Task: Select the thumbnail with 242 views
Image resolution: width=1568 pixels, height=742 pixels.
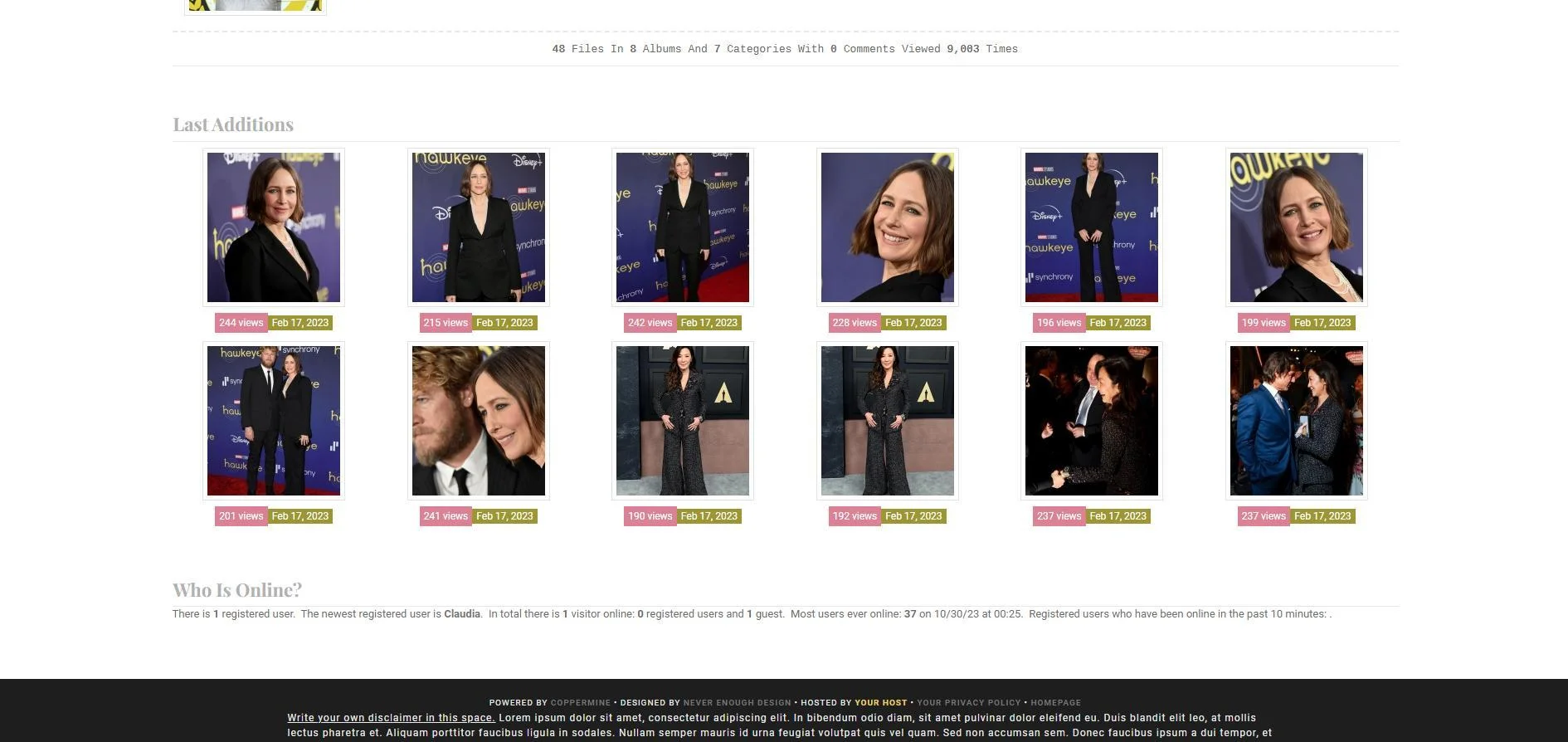Action: pyautogui.click(x=683, y=227)
